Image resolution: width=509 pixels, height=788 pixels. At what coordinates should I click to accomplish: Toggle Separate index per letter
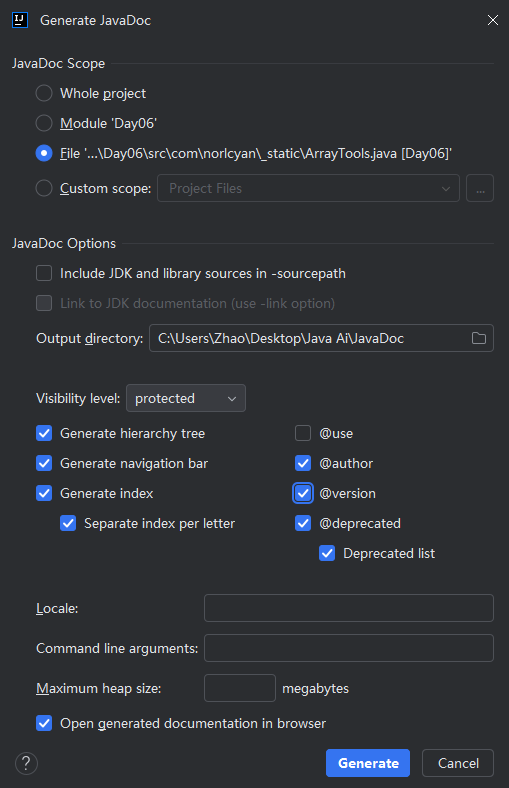pyautogui.click(x=68, y=523)
